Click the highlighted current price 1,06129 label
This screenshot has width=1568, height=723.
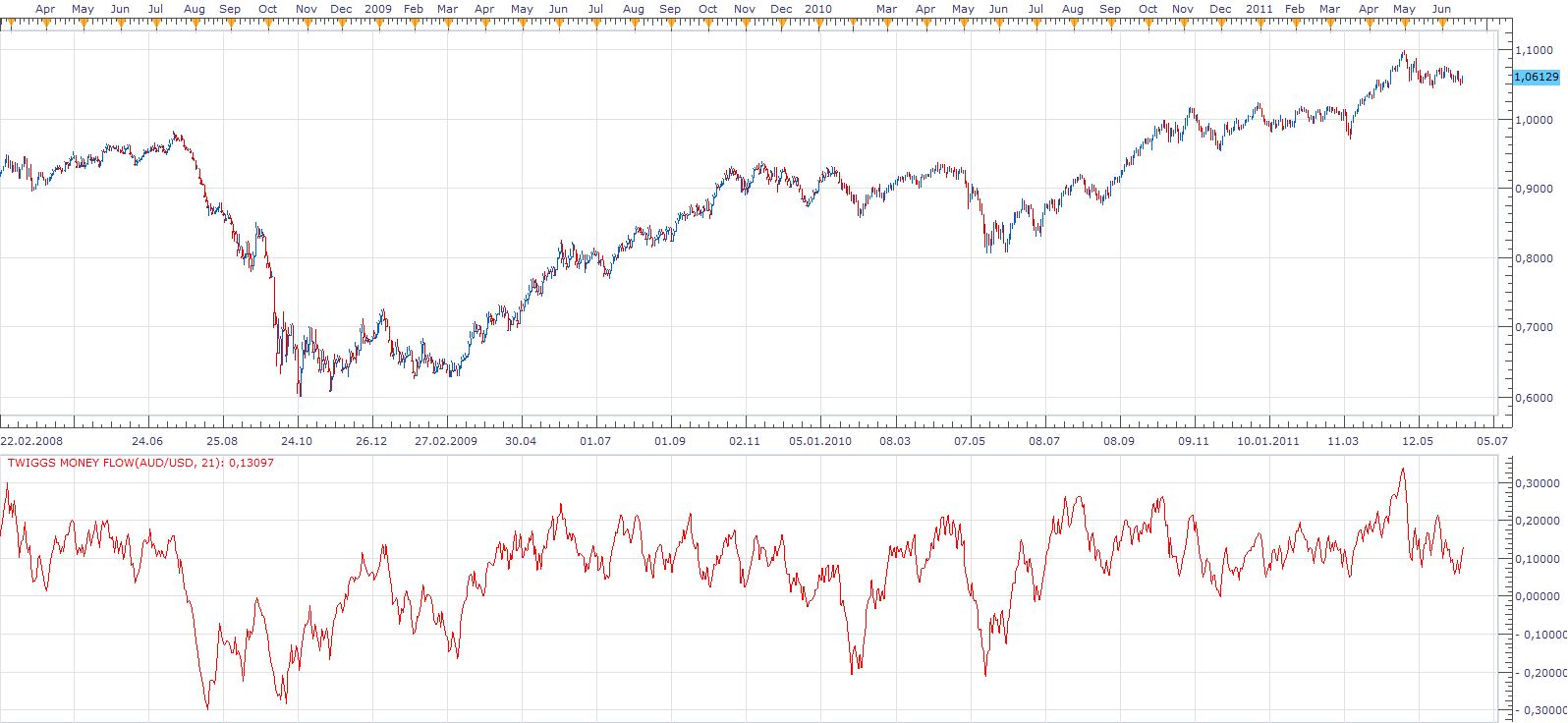coord(1537,77)
